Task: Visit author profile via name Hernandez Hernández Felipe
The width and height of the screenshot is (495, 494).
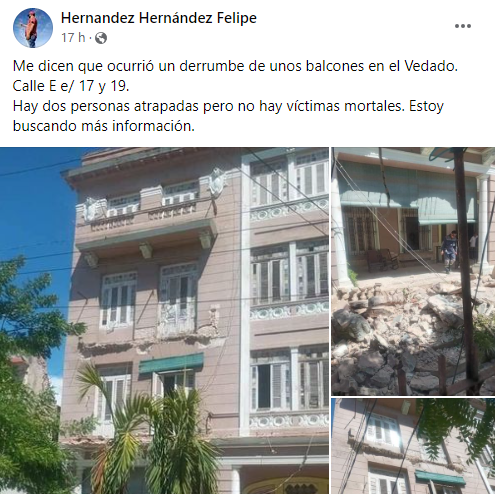Action: [x=159, y=18]
